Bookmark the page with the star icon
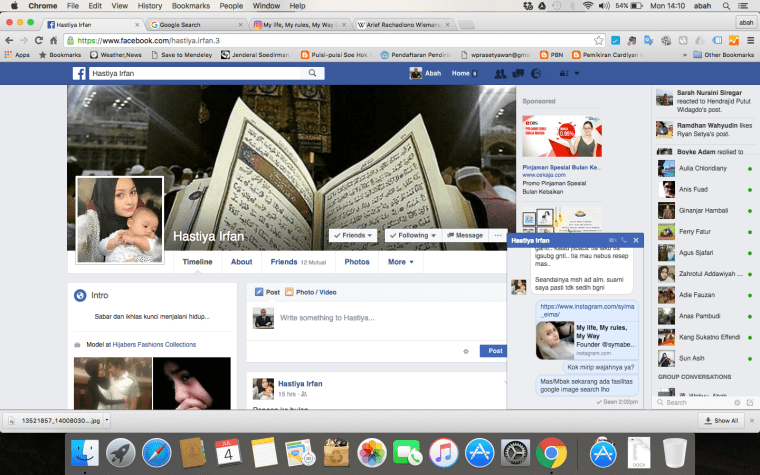The image size is (760, 475). 598,40
